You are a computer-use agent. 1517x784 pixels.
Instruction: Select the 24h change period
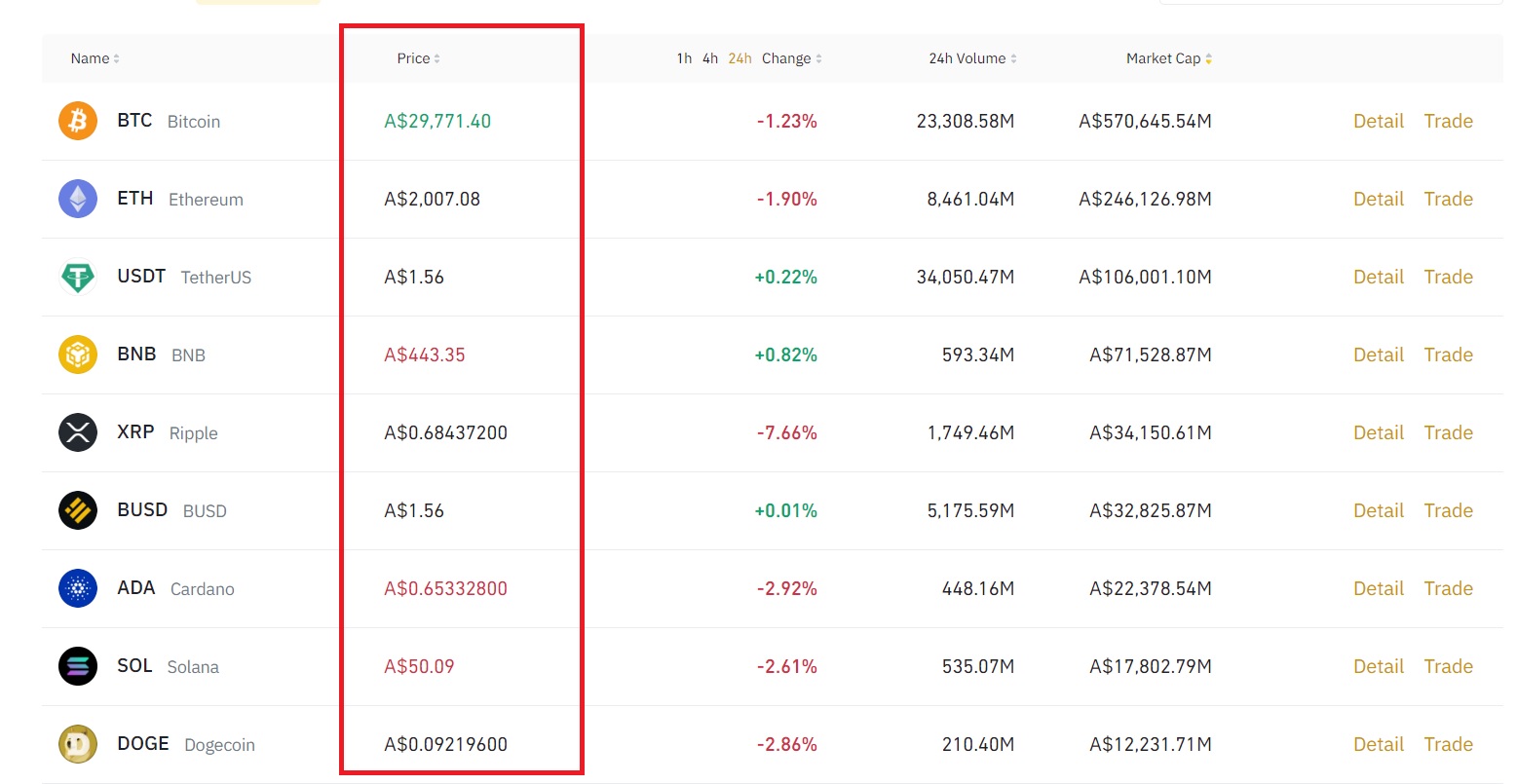[x=740, y=58]
